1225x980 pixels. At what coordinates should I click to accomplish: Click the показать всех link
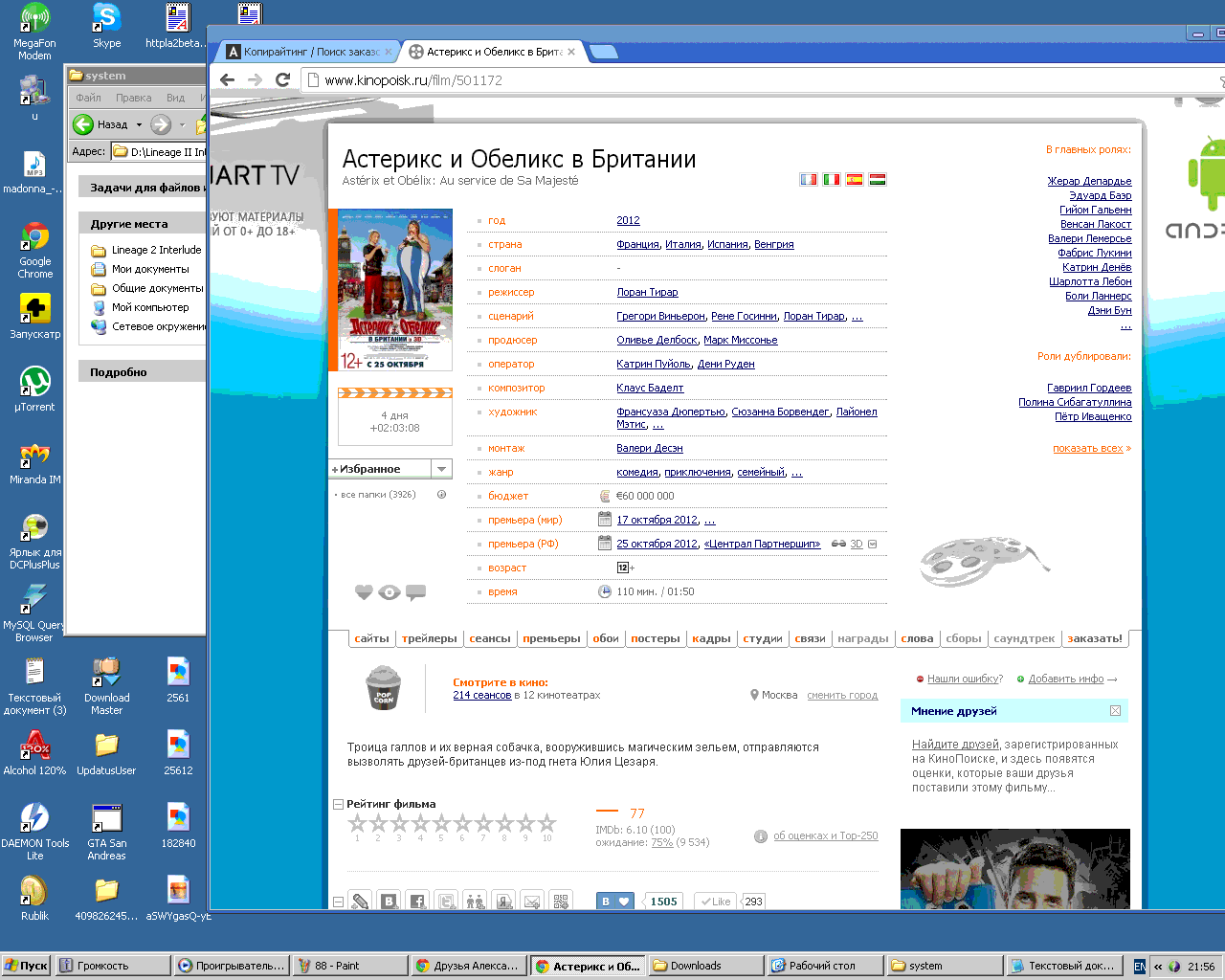1088,448
